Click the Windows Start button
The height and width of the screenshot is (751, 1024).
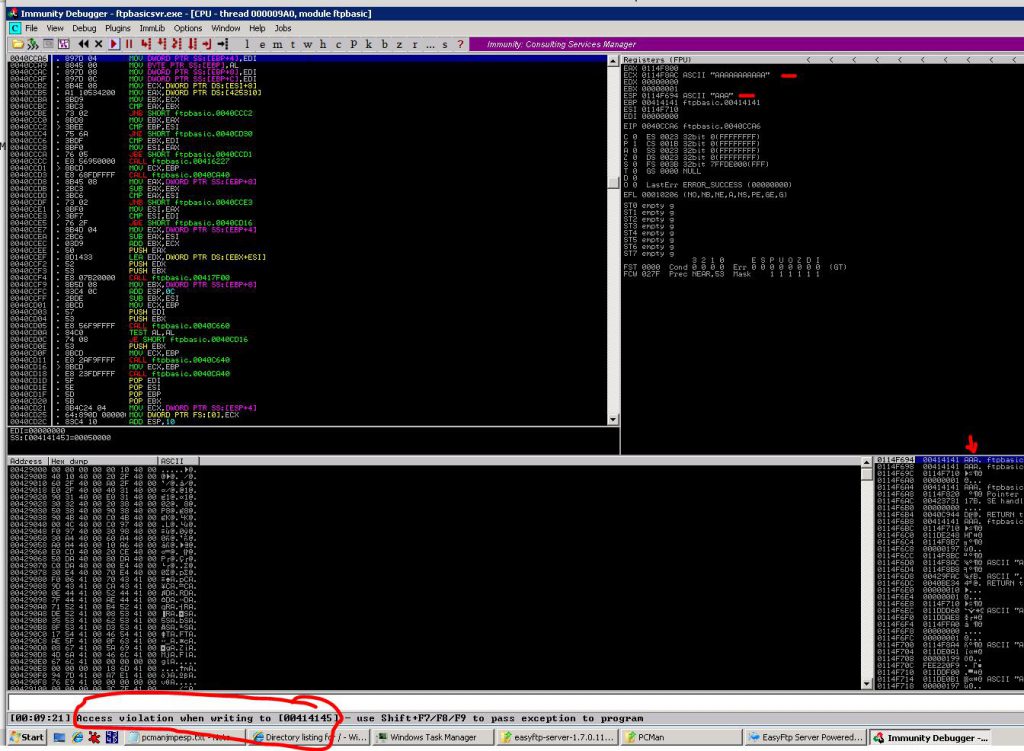pos(27,737)
